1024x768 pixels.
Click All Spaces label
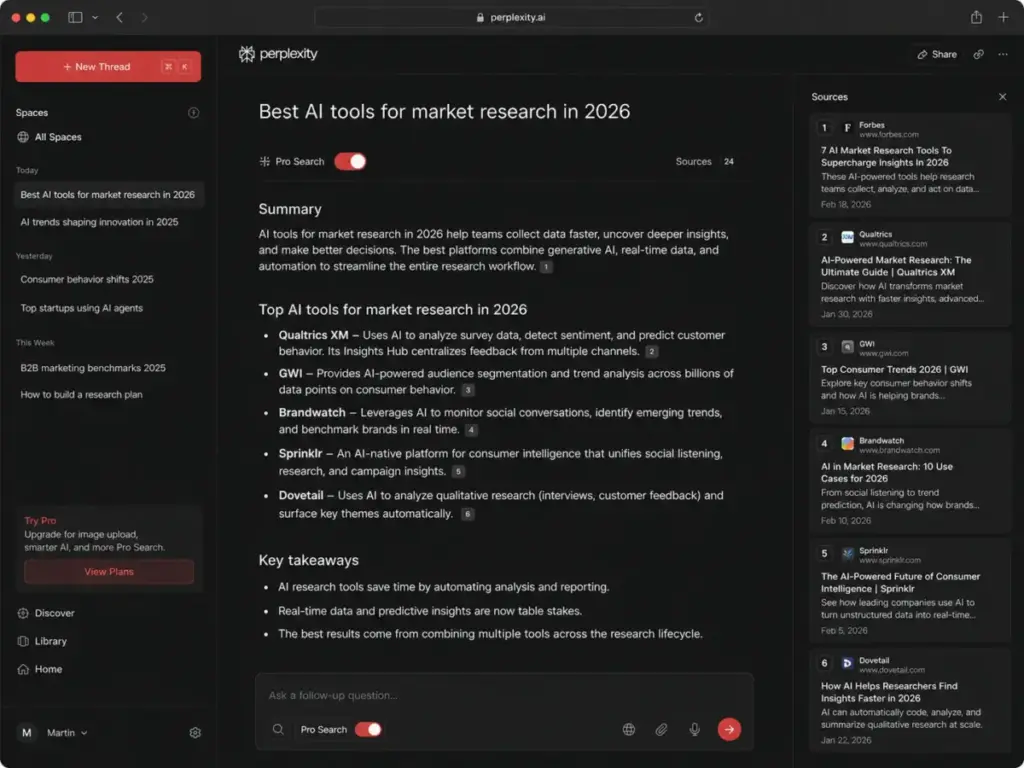[58, 137]
